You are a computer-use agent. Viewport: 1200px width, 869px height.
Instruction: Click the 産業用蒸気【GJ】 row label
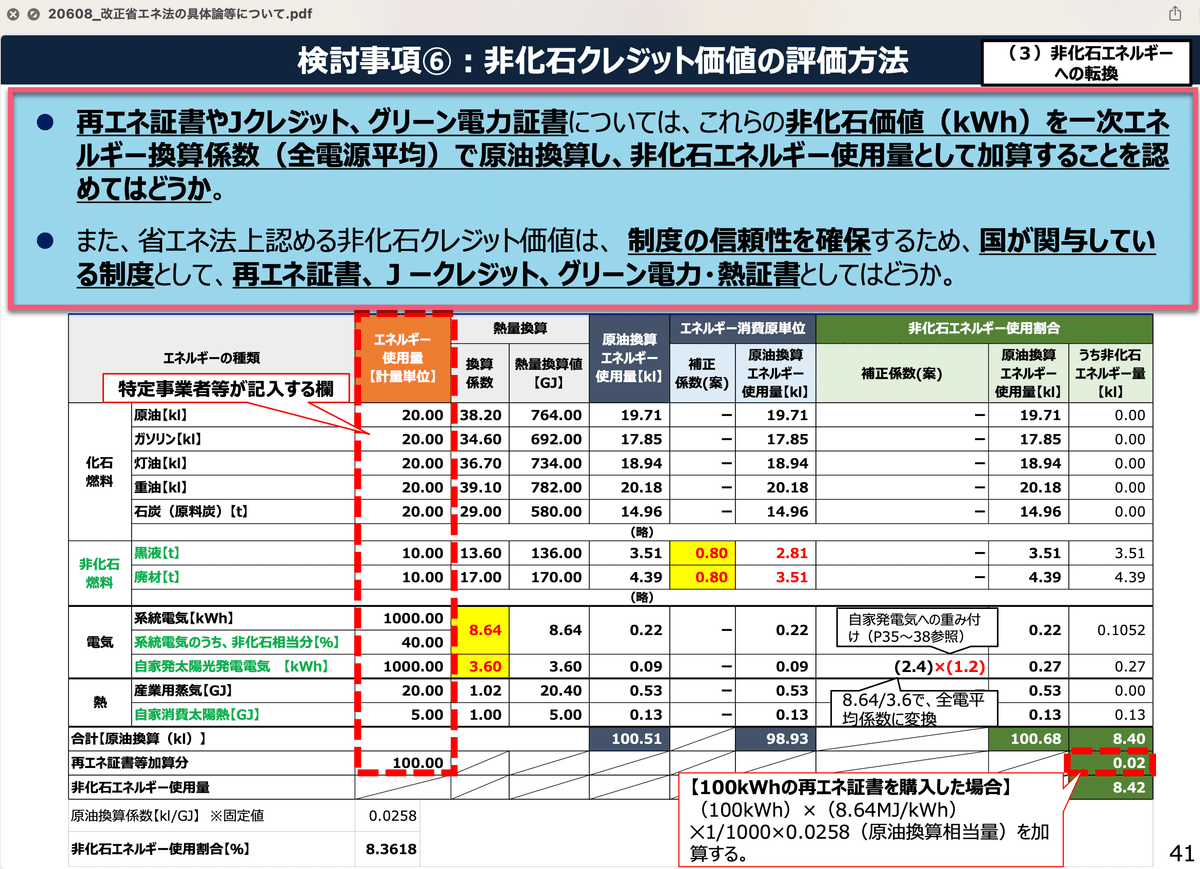coord(181,691)
